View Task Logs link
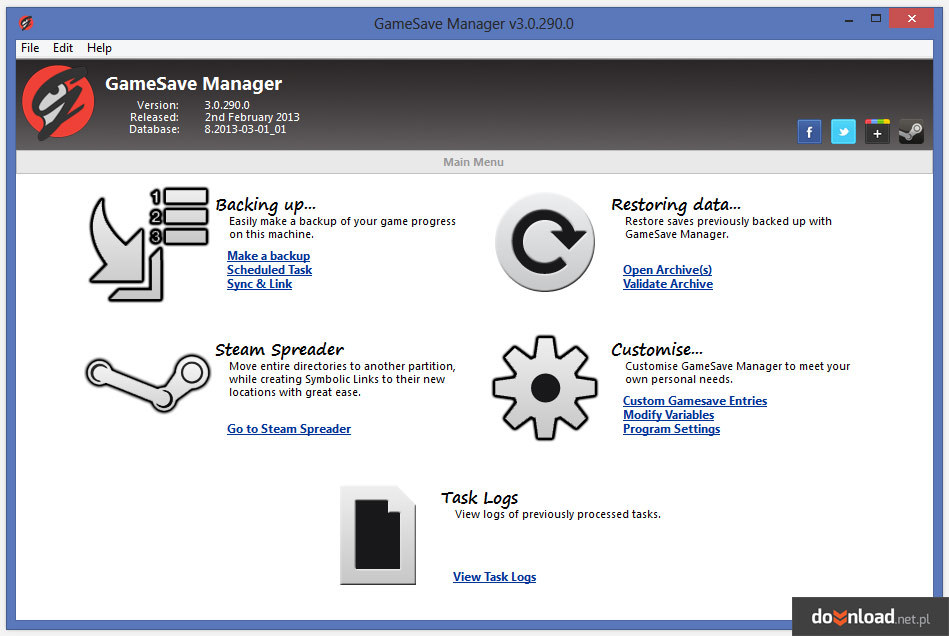This screenshot has width=949, height=636. click(494, 577)
